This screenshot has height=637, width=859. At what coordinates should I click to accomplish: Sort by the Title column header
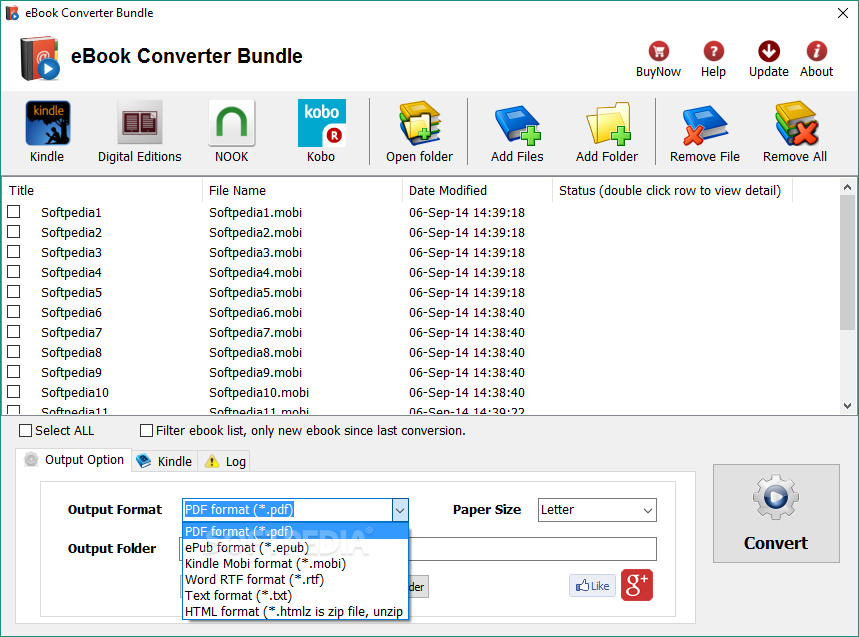[102, 191]
